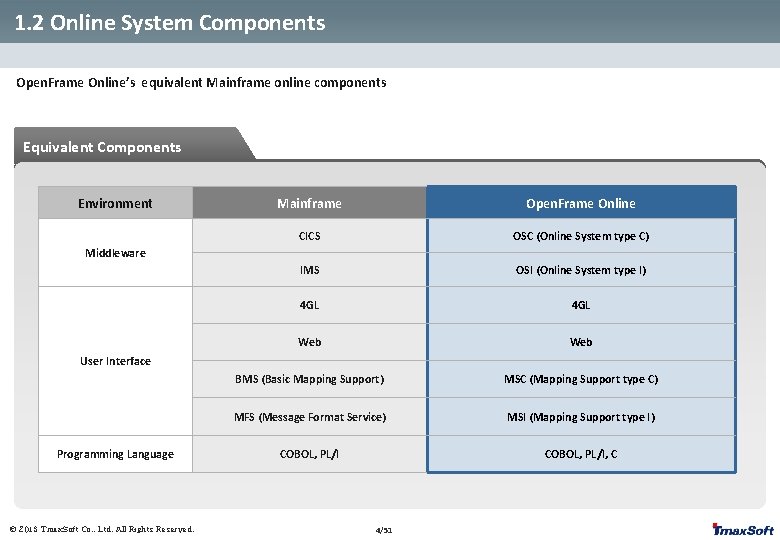Click the 'Mainframe' column header
This screenshot has width=780, height=540.
[x=309, y=203]
